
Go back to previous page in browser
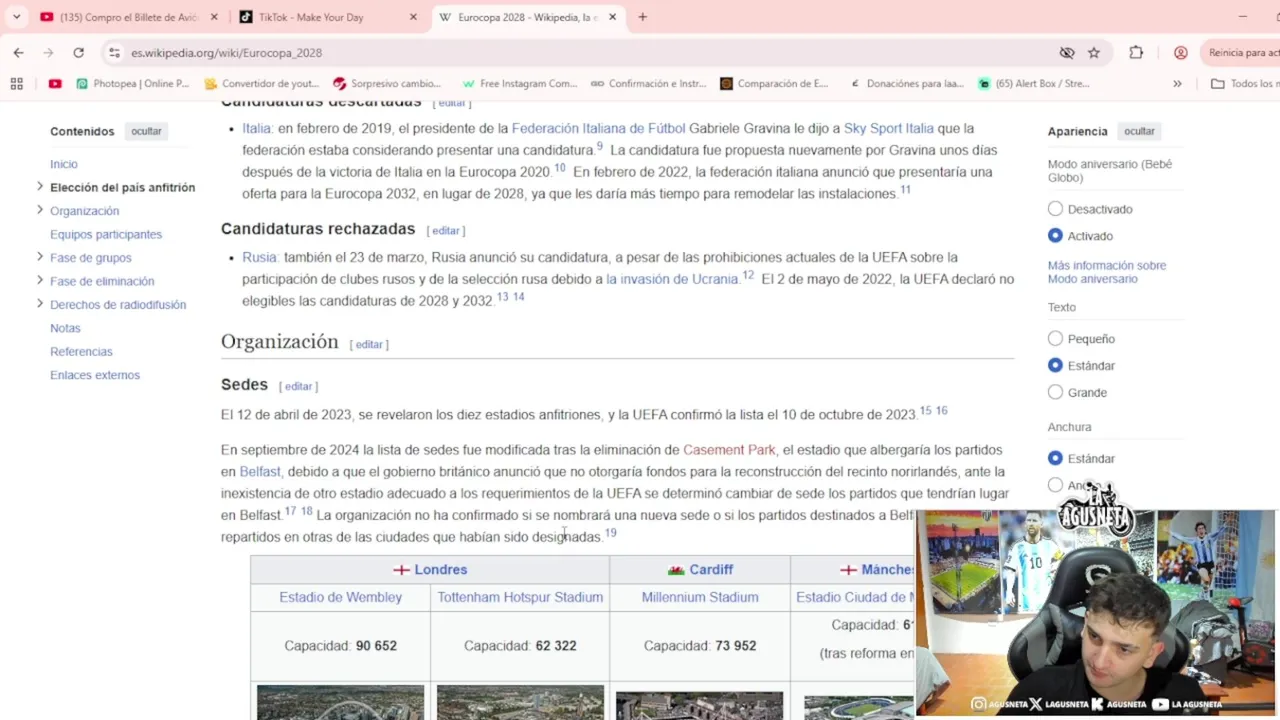[x=18, y=53]
